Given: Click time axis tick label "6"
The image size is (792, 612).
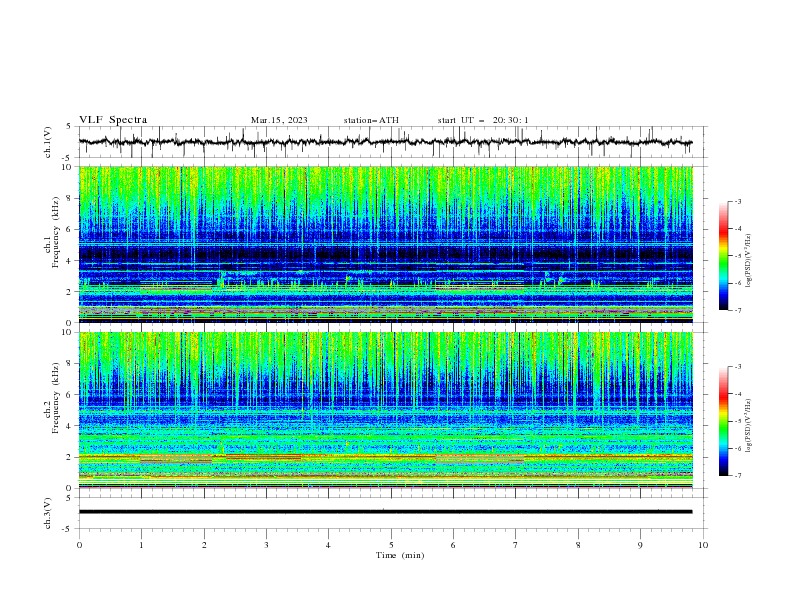Looking at the screenshot, I should pos(453,545).
